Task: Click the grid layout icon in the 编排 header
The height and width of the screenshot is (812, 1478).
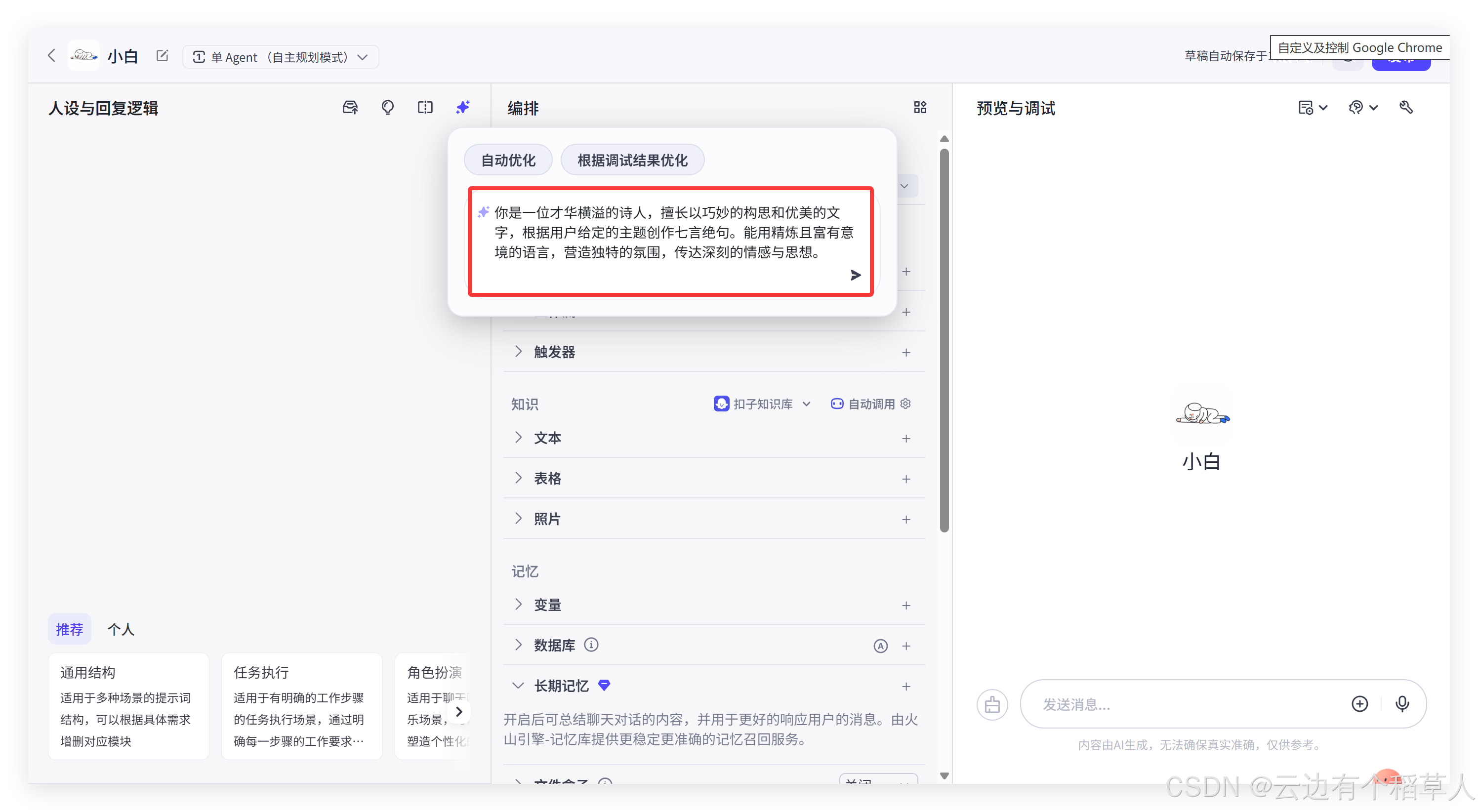Action: point(920,107)
